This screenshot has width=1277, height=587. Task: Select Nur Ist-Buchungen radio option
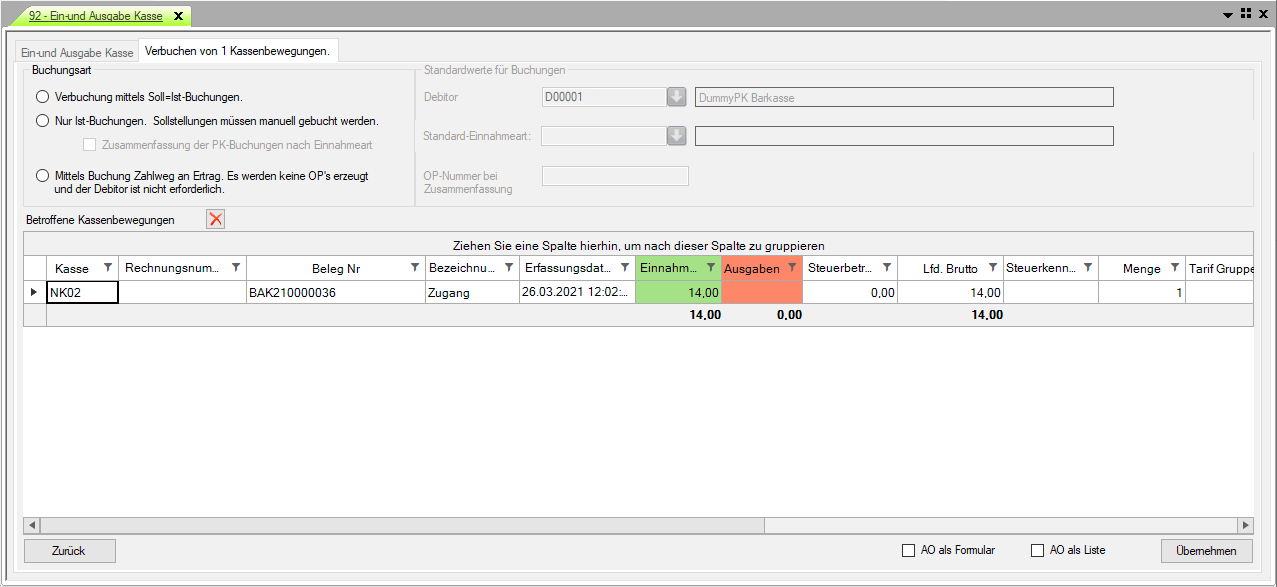[42, 121]
